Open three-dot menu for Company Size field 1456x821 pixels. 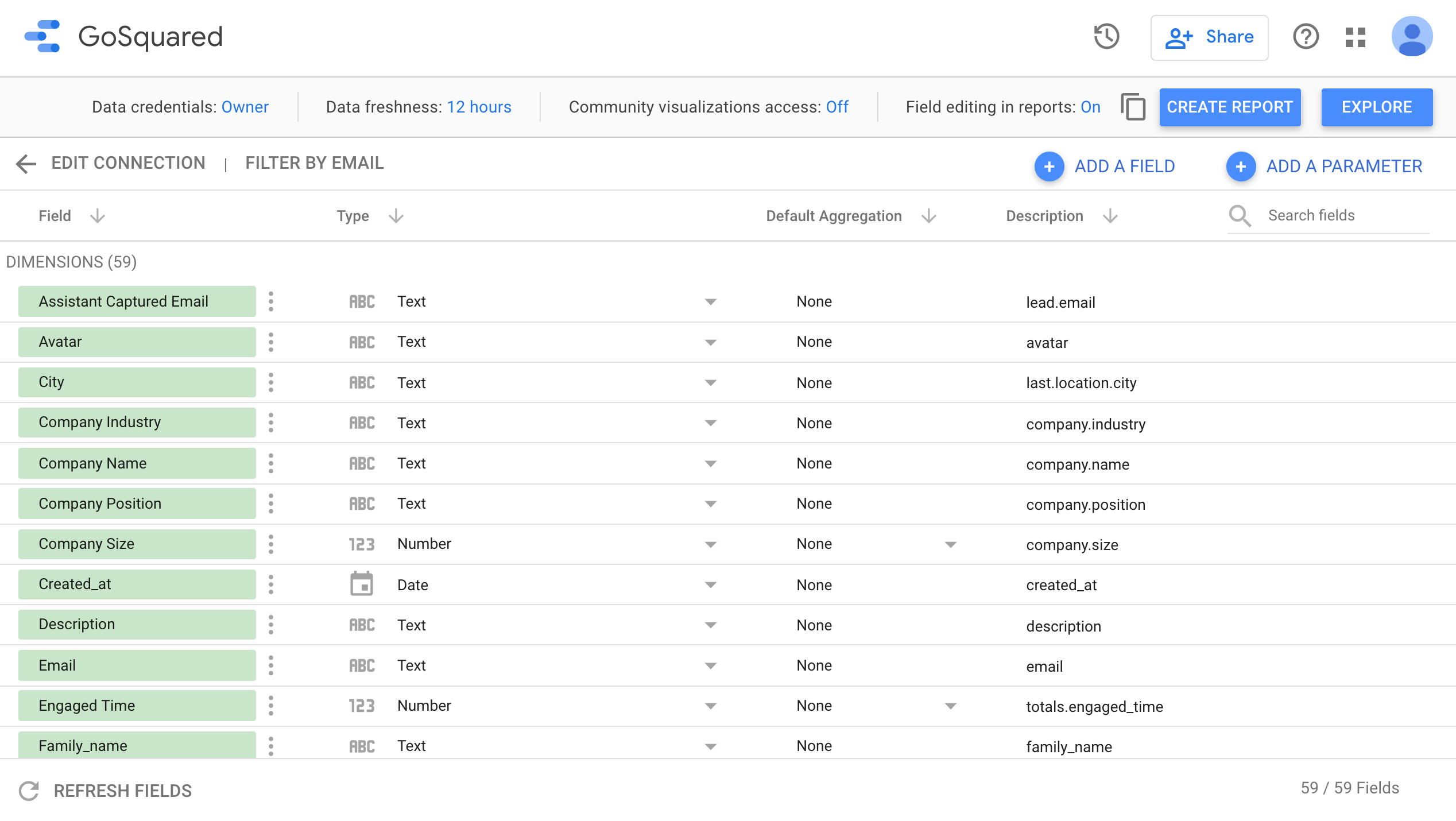point(271,544)
